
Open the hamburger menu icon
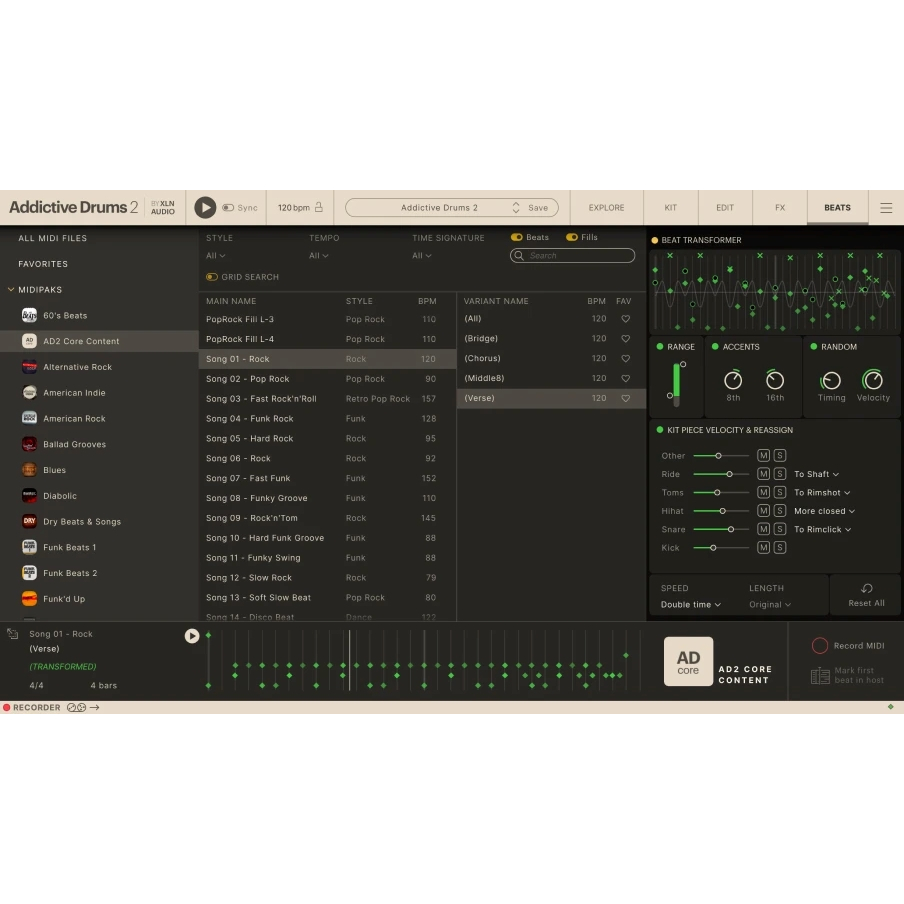[x=886, y=208]
